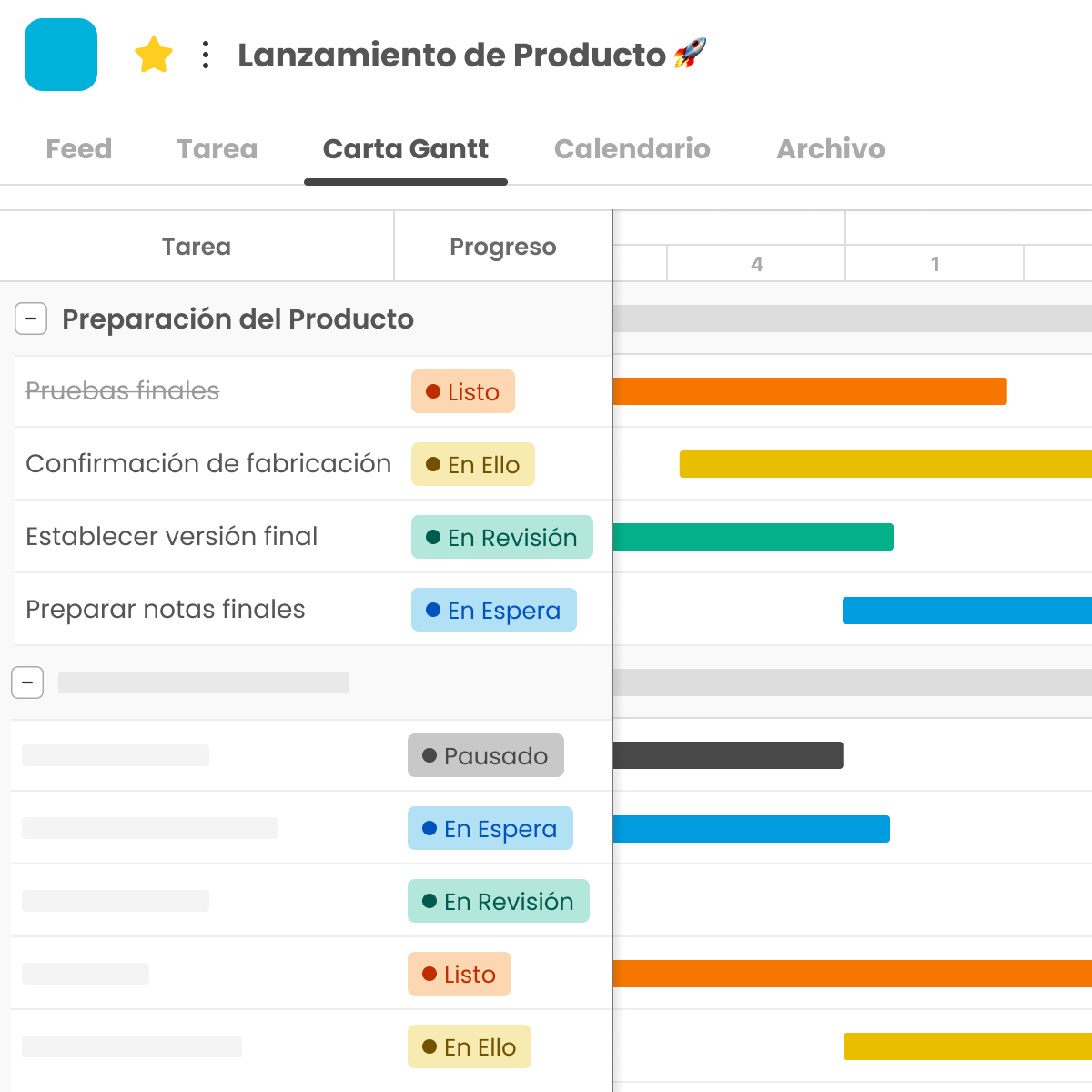Open the three-dot project options menu
This screenshot has height=1092, width=1092.
pyautogui.click(x=206, y=56)
